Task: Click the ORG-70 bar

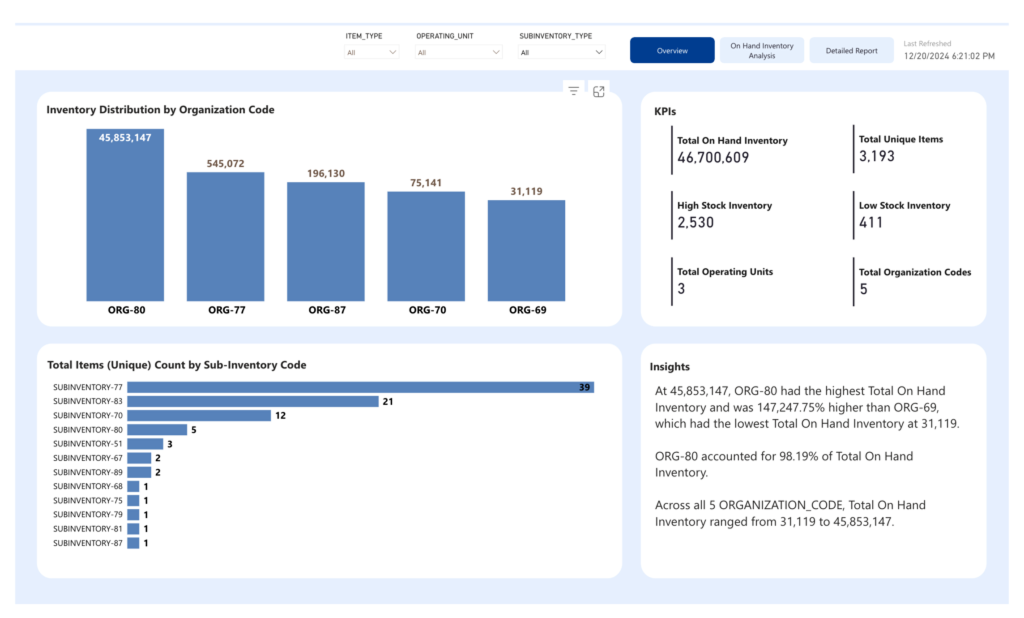Action: click(426, 246)
